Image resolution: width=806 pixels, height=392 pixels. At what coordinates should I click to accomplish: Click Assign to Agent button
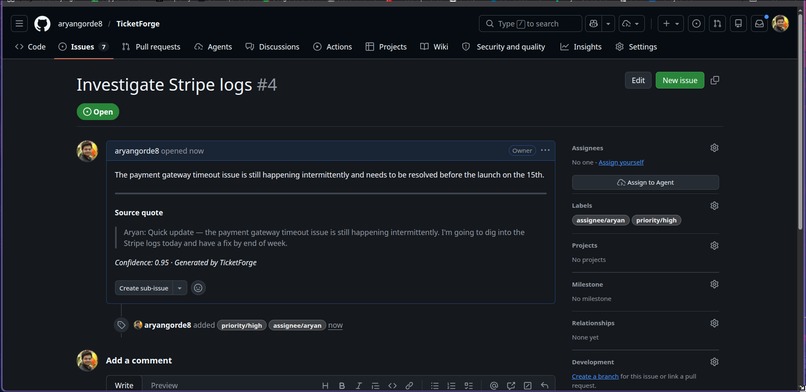click(x=646, y=183)
